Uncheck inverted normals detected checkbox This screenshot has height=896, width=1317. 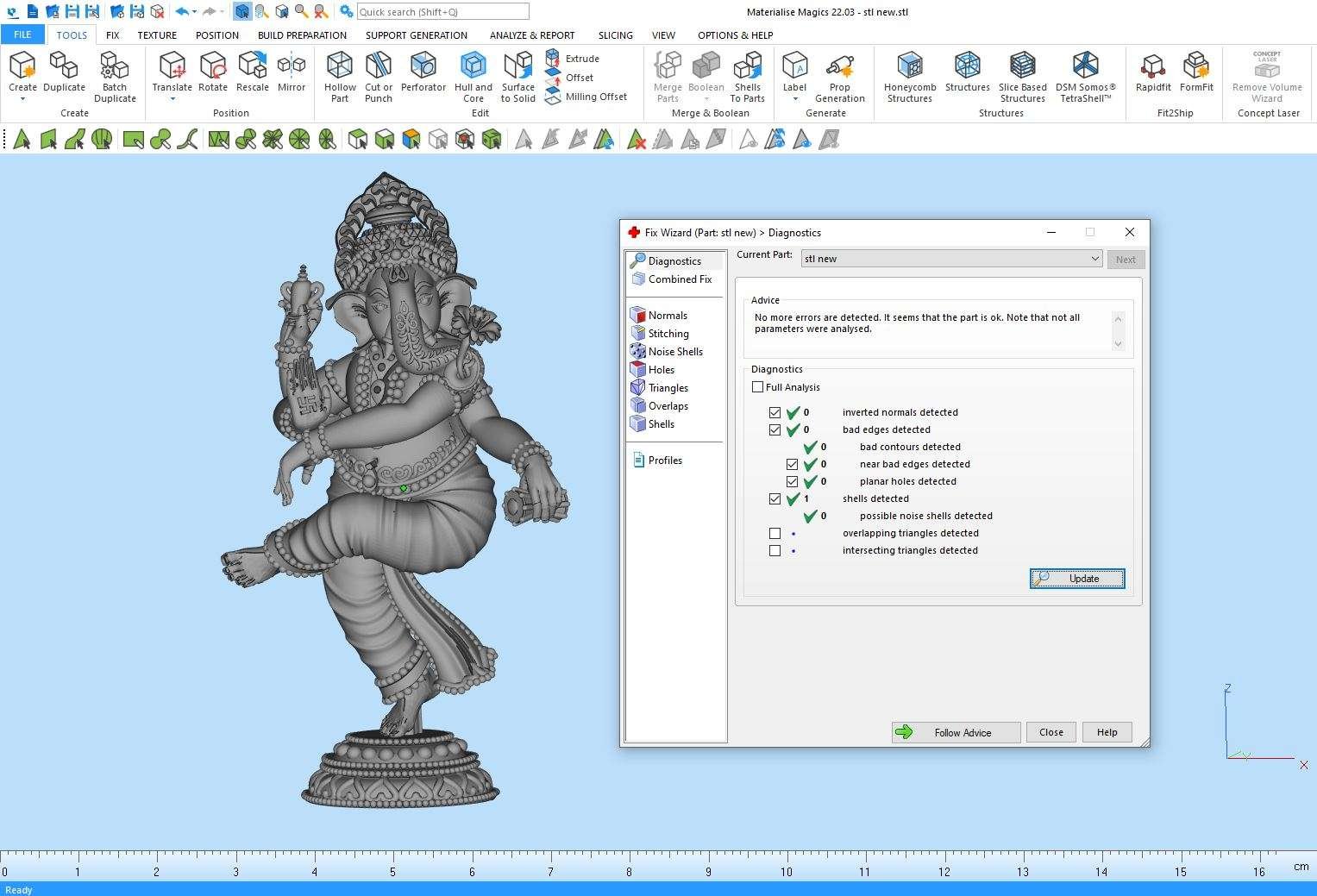click(775, 412)
